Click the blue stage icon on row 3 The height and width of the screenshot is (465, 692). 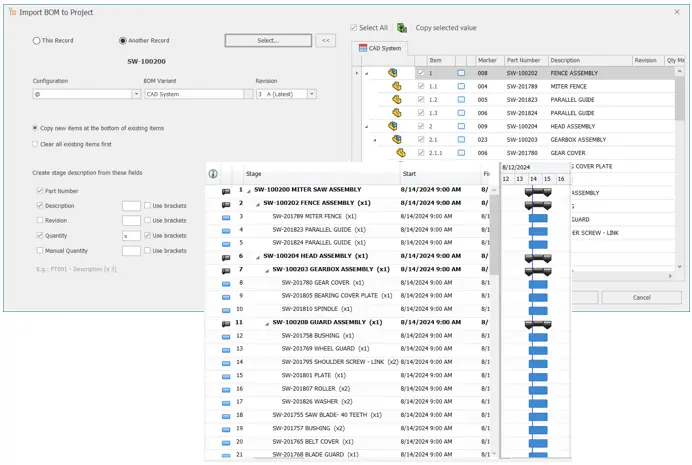[226, 217]
